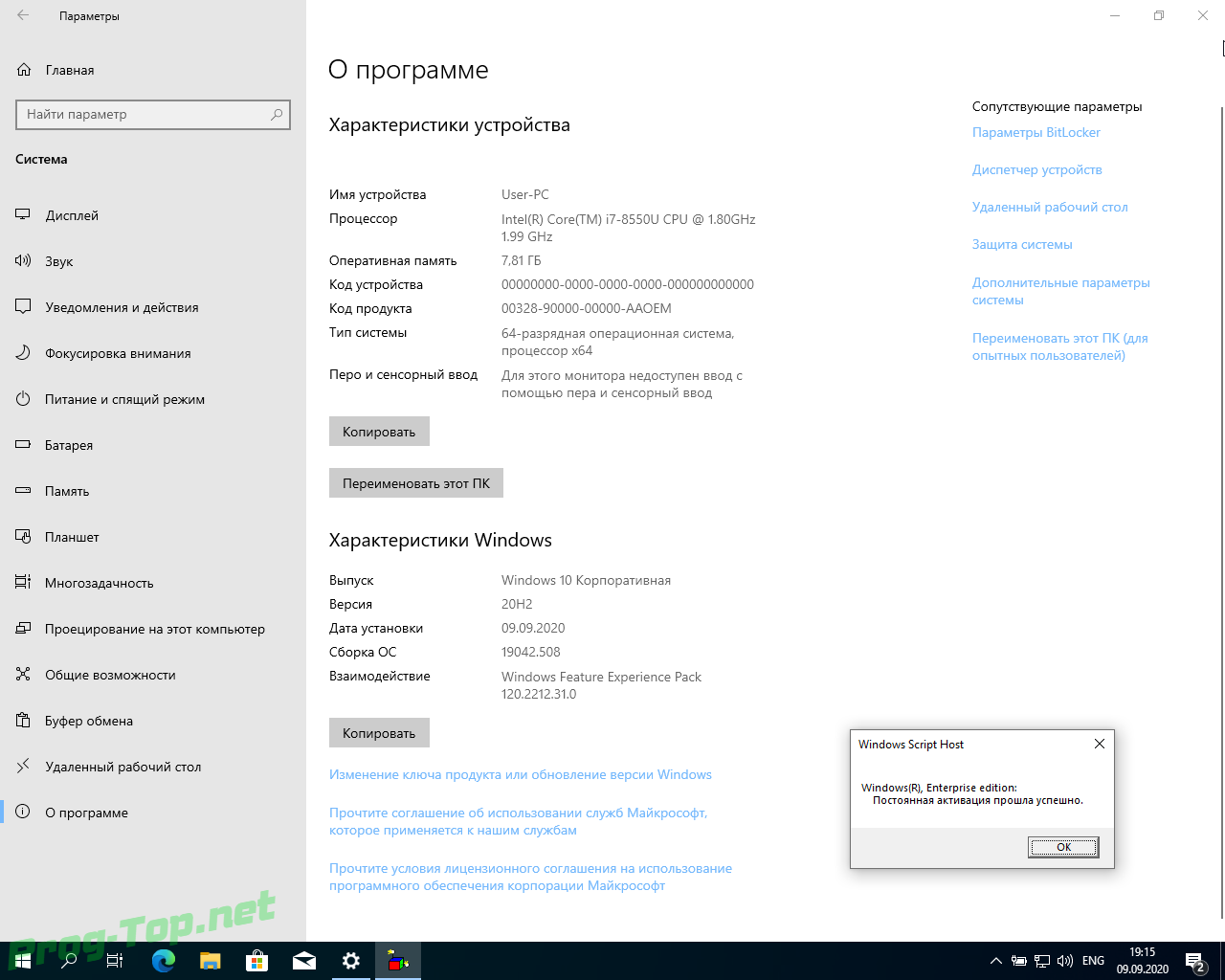Image resolution: width=1225 pixels, height=980 pixels.
Task: Click the Планшет sidebar icon
Action: click(23, 537)
